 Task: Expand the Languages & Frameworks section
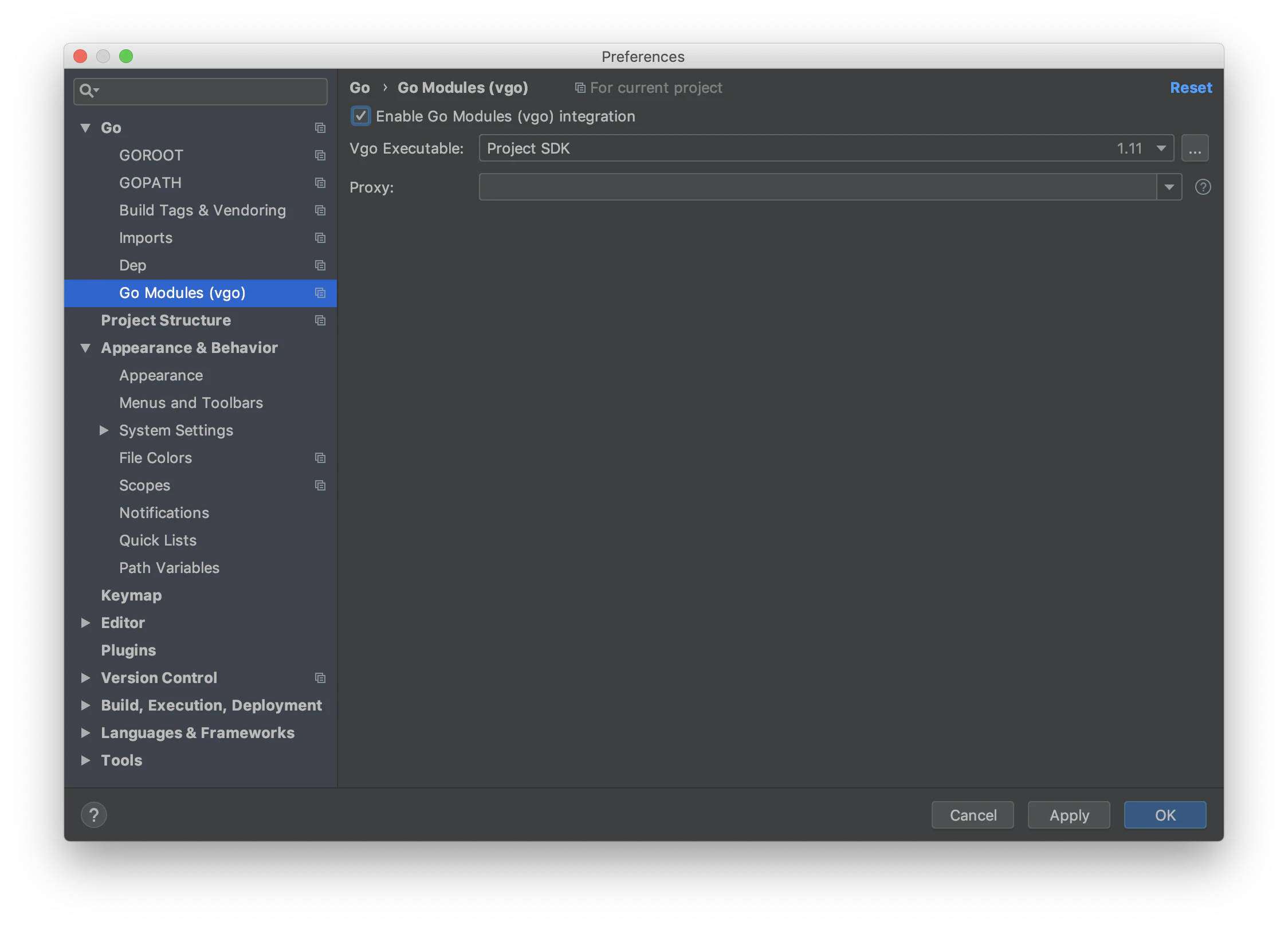[x=85, y=733]
